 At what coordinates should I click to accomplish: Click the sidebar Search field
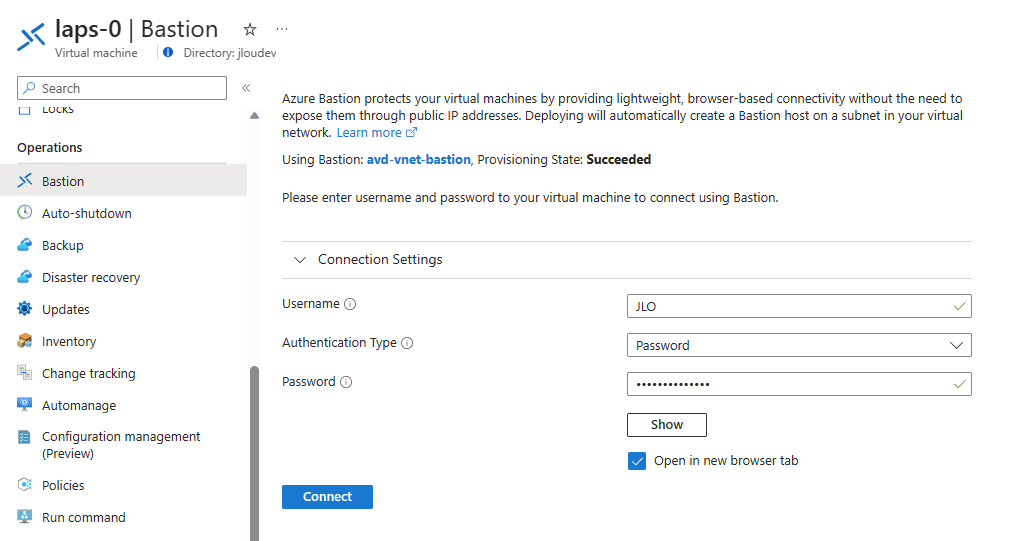[122, 88]
